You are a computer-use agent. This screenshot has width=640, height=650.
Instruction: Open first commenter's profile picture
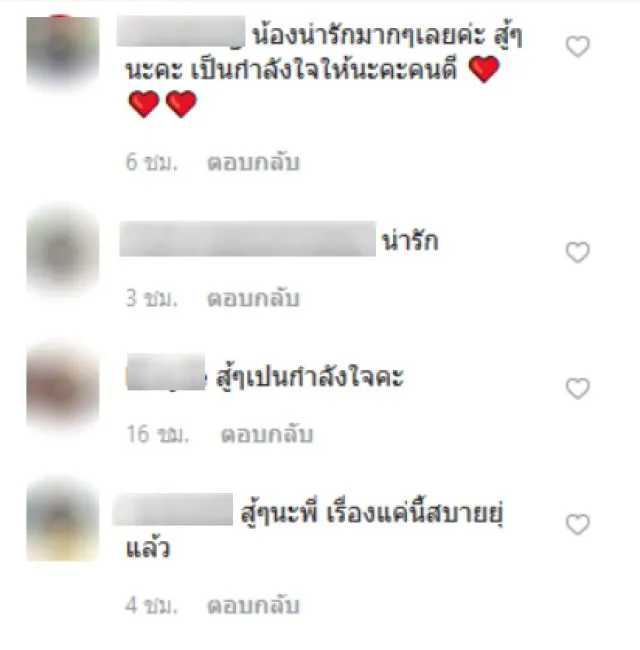pos(63,53)
